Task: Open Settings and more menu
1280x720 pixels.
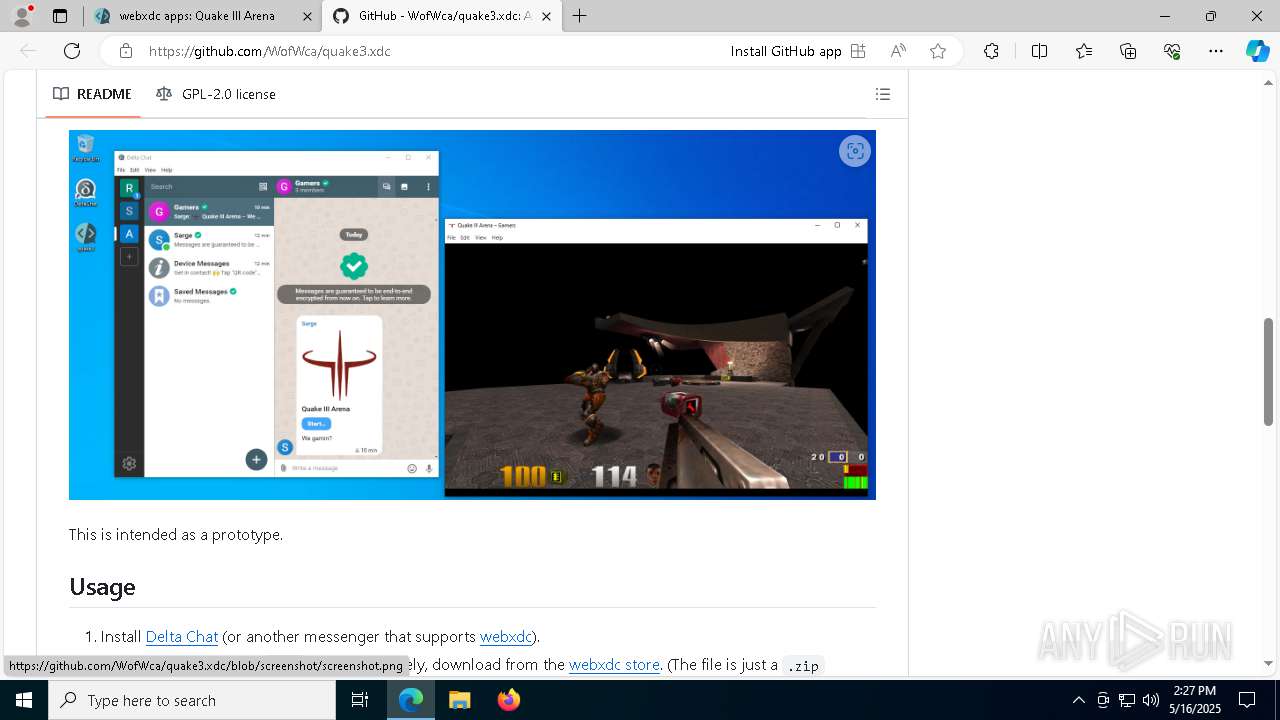Action: click(1216, 51)
